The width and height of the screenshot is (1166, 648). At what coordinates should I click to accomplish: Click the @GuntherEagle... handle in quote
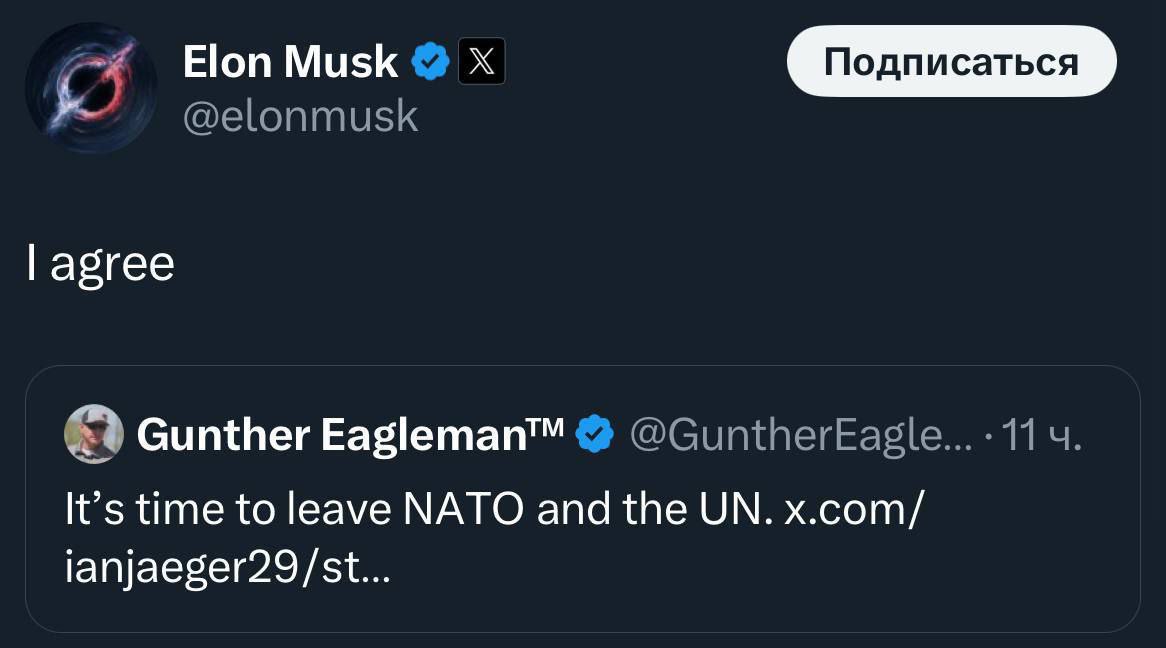coord(795,435)
